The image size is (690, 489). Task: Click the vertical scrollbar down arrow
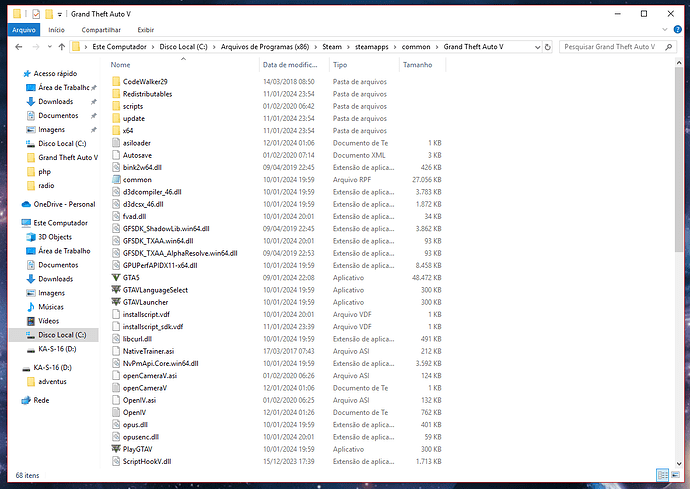coord(679,463)
